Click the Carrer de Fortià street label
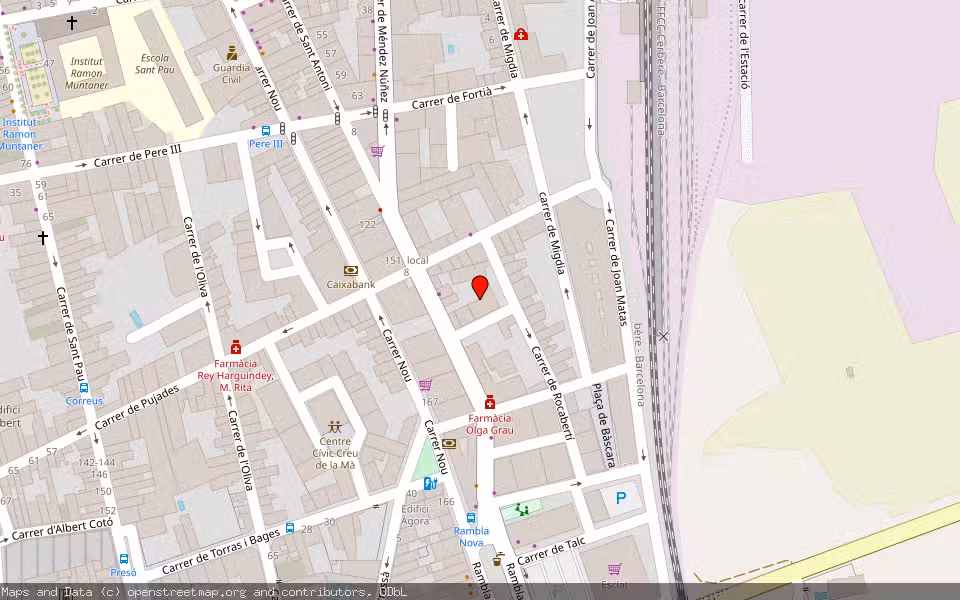This screenshot has width=960, height=600. 452,99
